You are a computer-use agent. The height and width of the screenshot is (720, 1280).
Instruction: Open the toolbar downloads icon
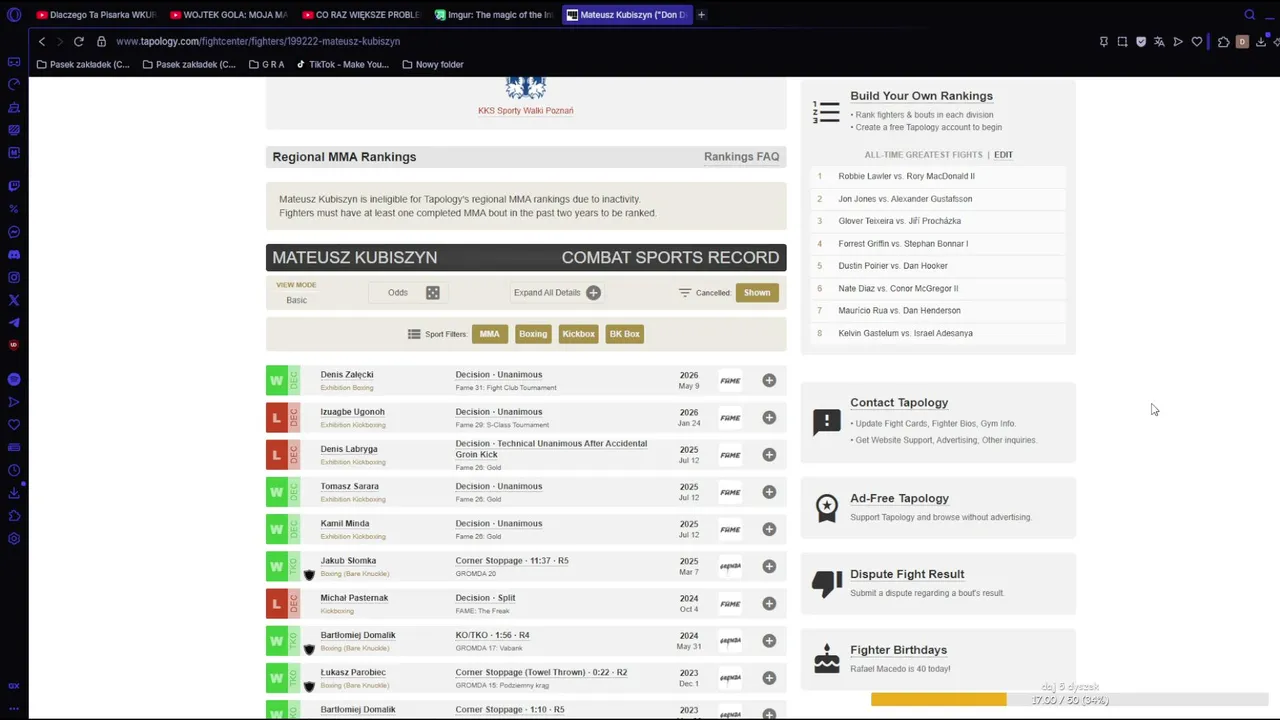pyautogui.click(x=1261, y=41)
